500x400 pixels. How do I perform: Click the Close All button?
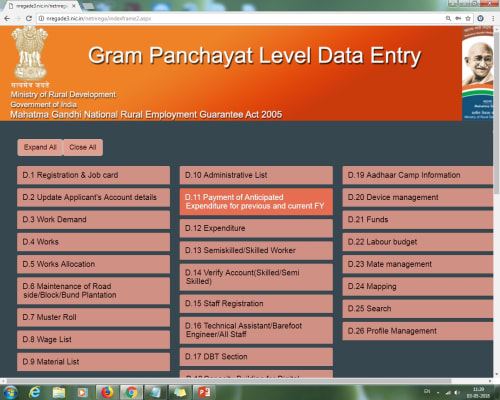(x=83, y=147)
